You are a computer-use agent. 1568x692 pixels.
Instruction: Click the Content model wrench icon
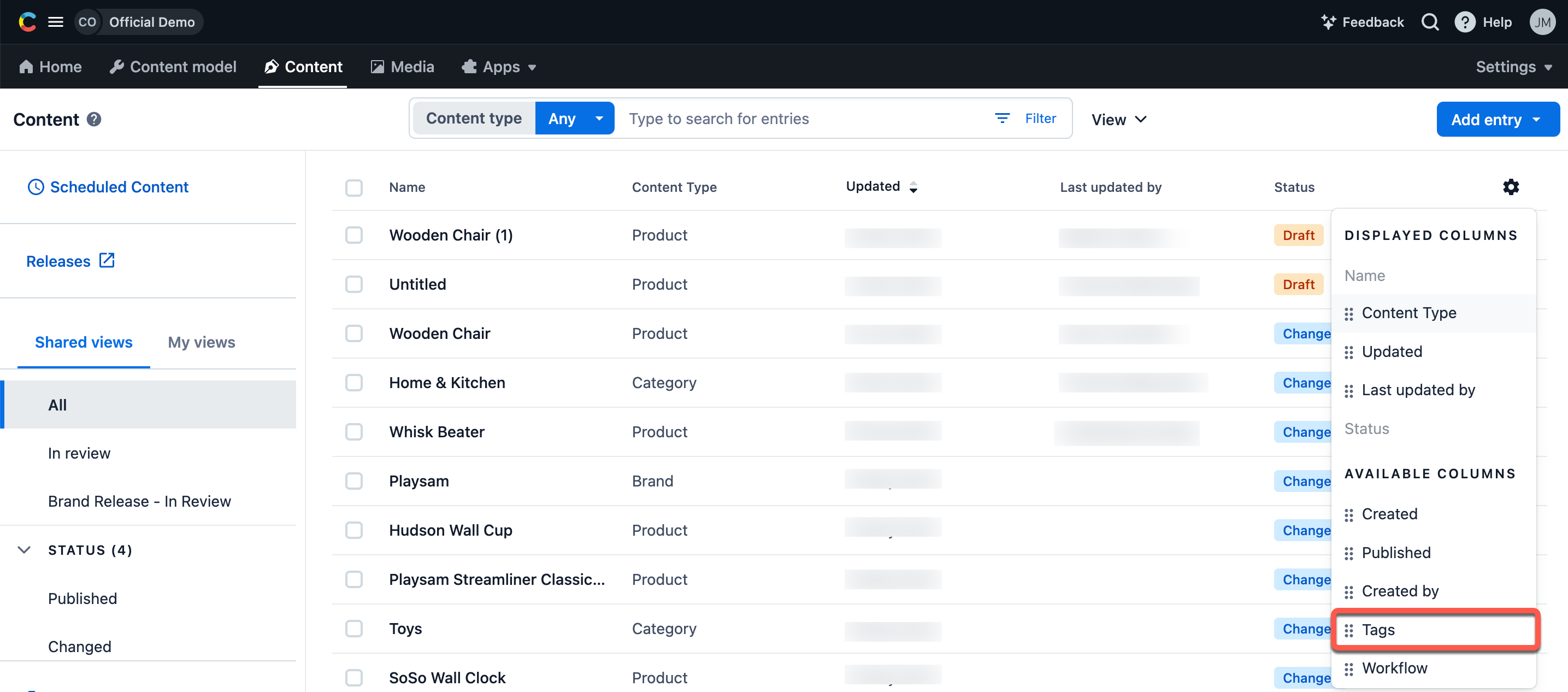[117, 66]
